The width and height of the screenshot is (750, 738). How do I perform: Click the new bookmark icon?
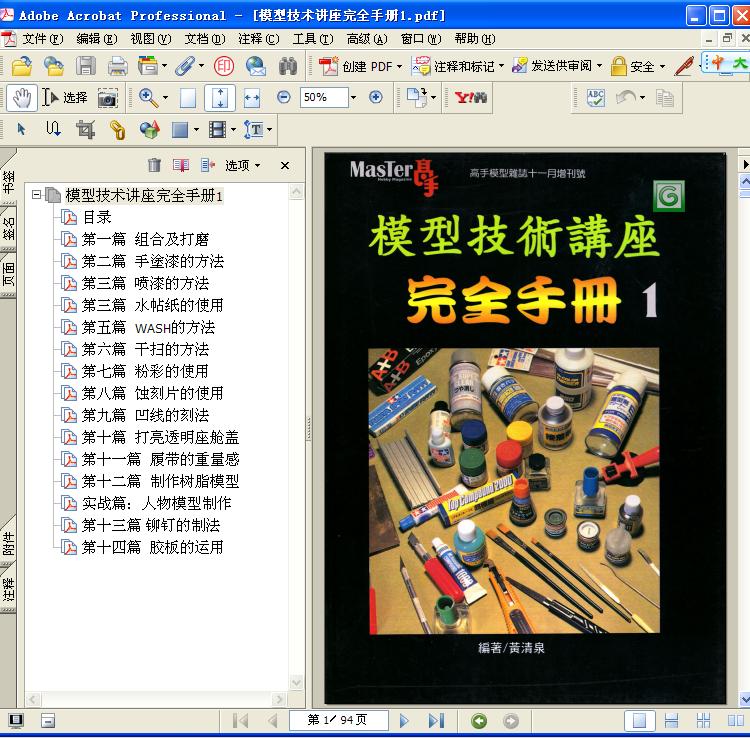pos(181,165)
